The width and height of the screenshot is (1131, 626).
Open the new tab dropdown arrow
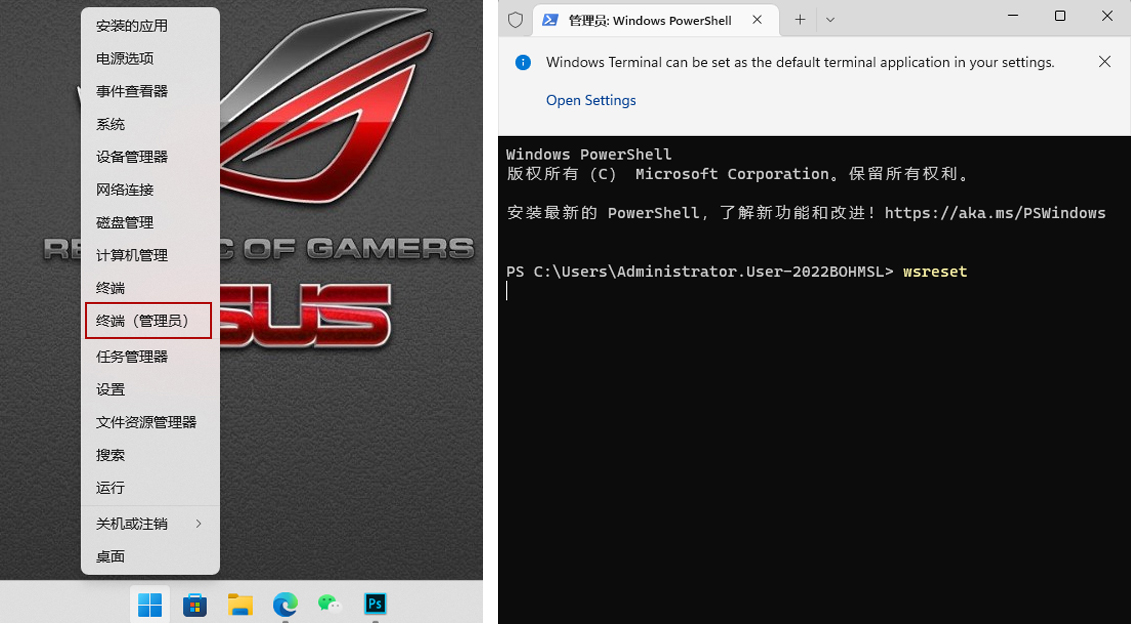tap(830, 18)
